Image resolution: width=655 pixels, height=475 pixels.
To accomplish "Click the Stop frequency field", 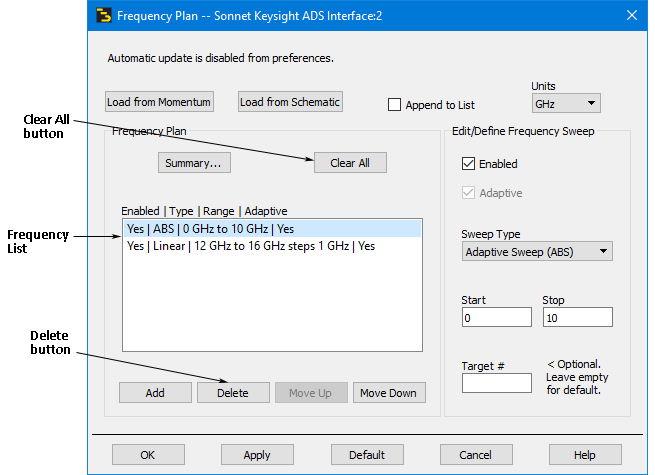I will click(x=577, y=318).
